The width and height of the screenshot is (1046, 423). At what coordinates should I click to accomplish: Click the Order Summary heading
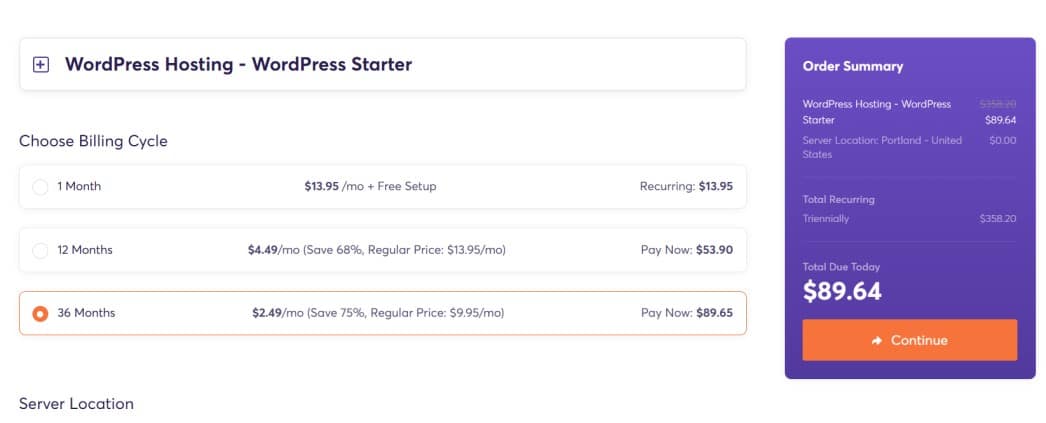coord(853,66)
